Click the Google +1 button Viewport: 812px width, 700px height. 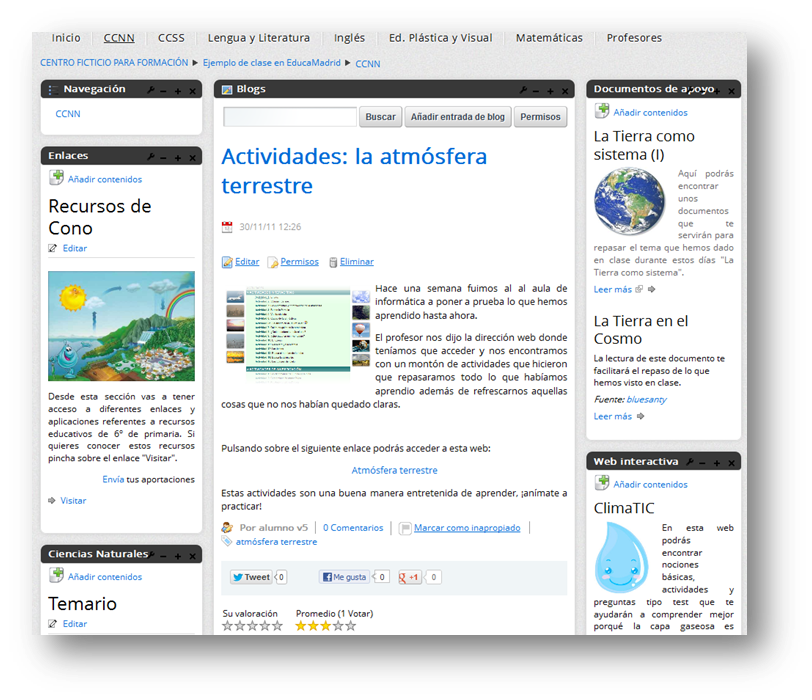410,577
